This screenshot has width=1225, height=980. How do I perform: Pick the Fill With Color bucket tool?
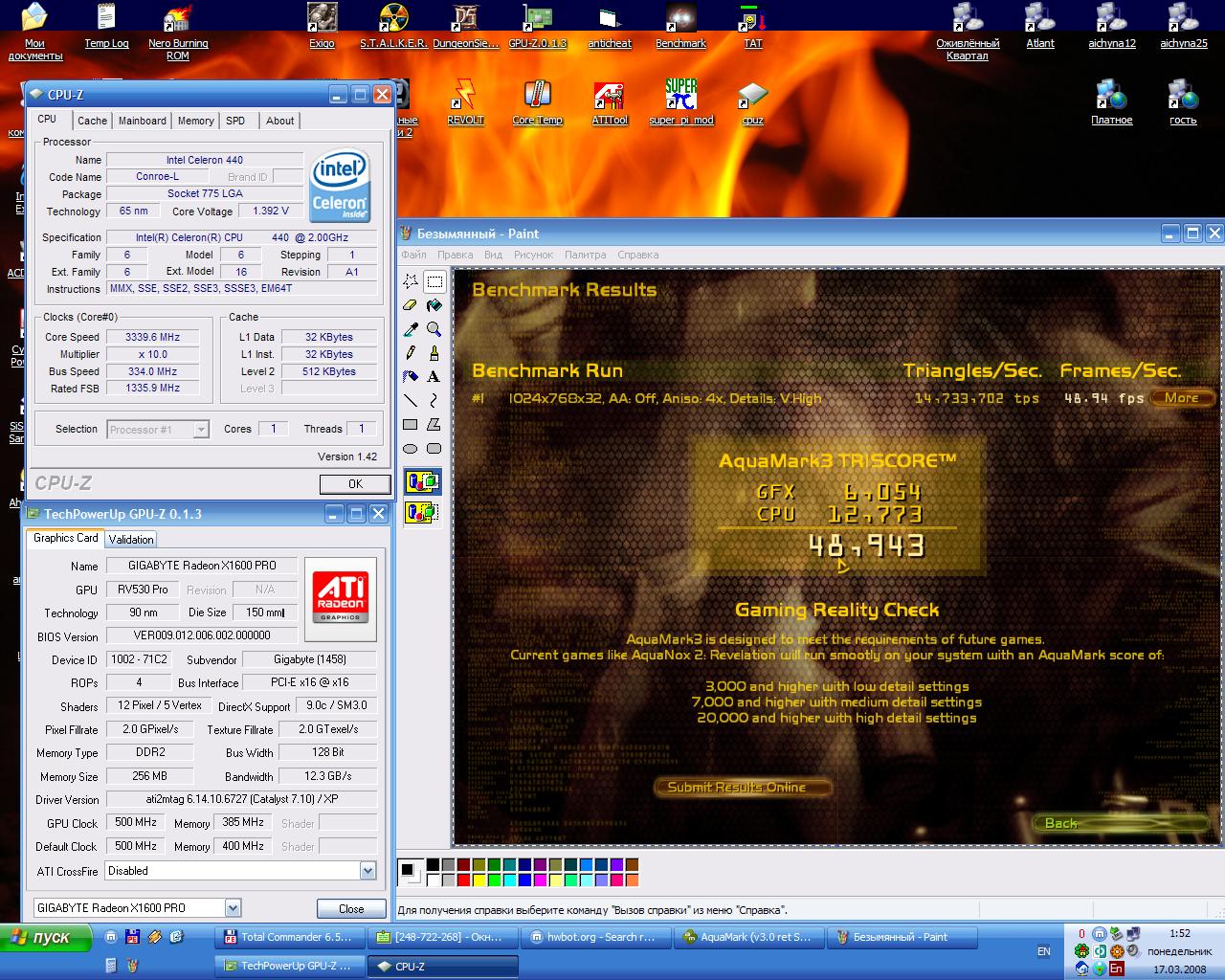434,305
